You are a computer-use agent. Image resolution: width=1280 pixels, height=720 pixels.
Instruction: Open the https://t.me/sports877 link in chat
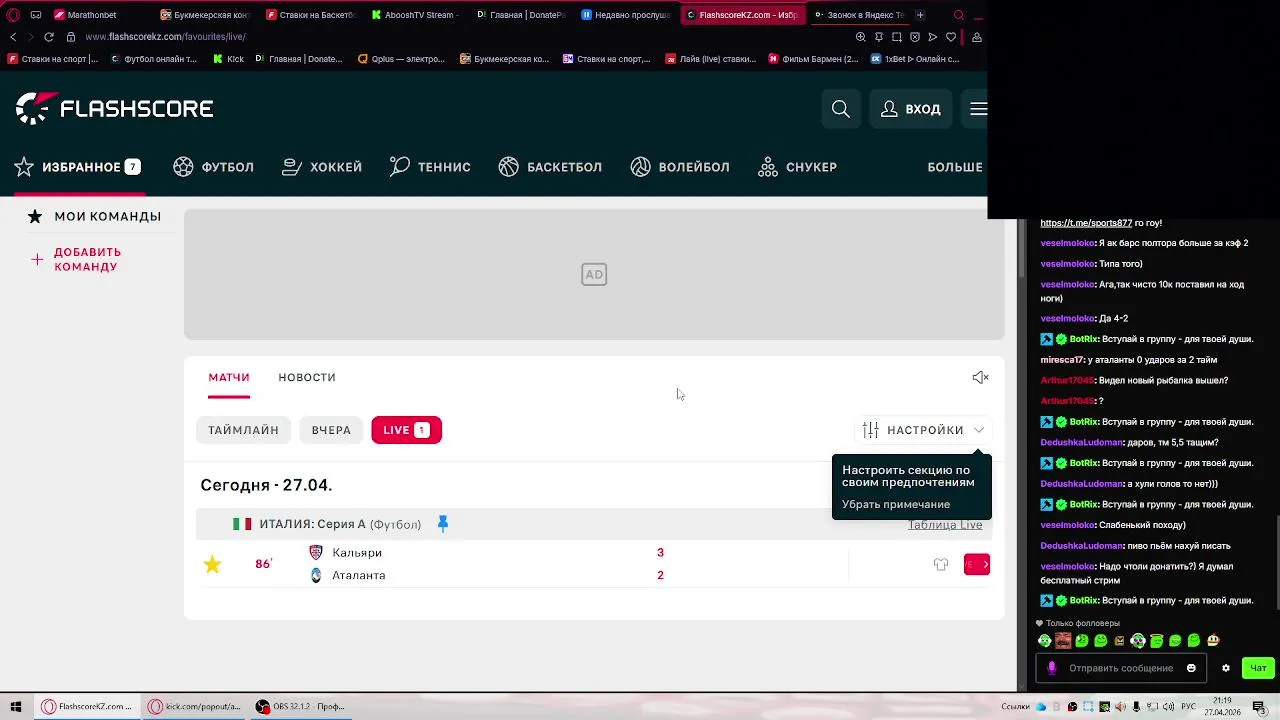point(1086,223)
